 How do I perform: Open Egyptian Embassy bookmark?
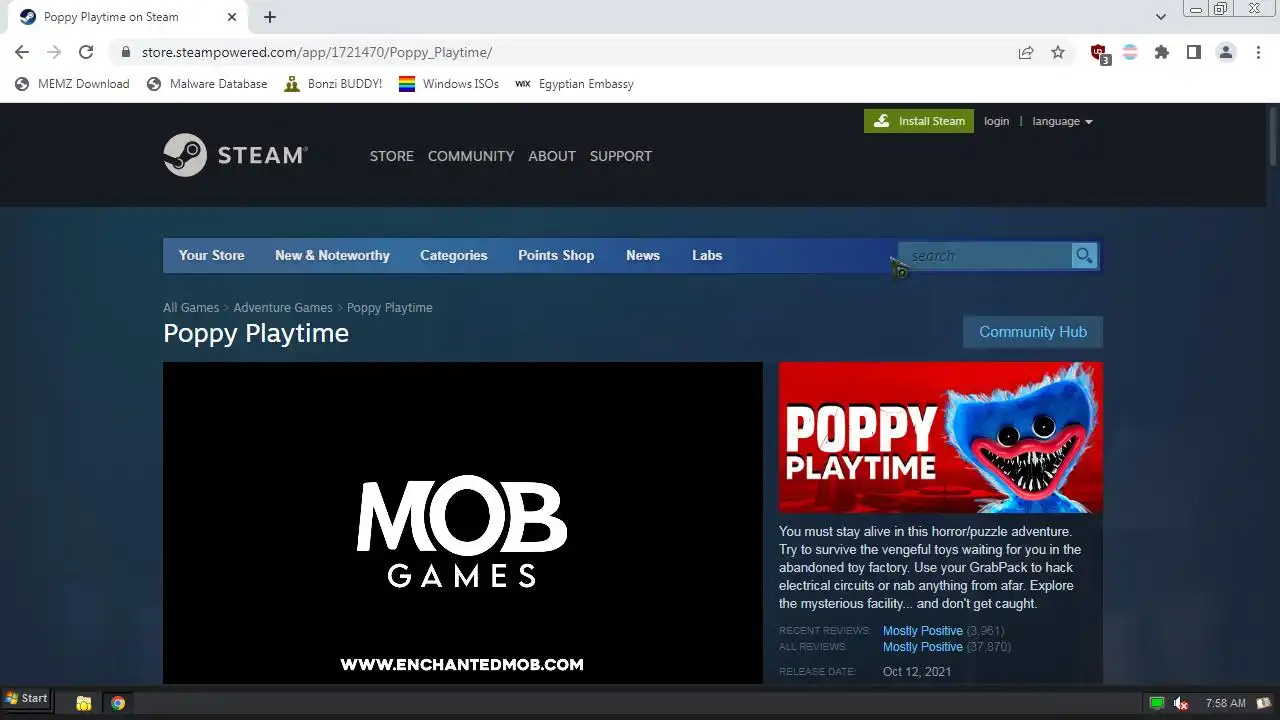pos(574,84)
